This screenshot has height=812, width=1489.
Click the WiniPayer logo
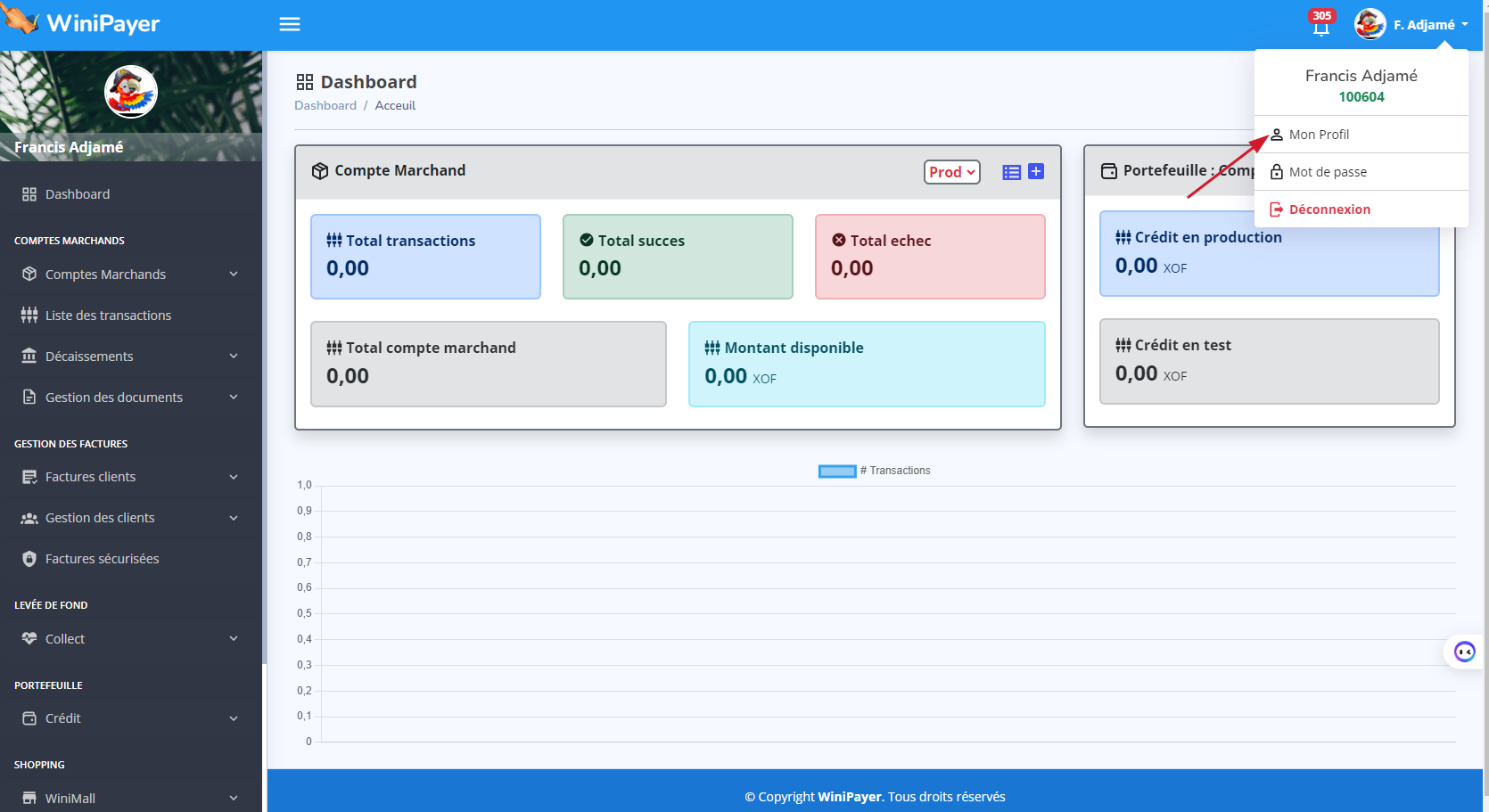click(81, 22)
